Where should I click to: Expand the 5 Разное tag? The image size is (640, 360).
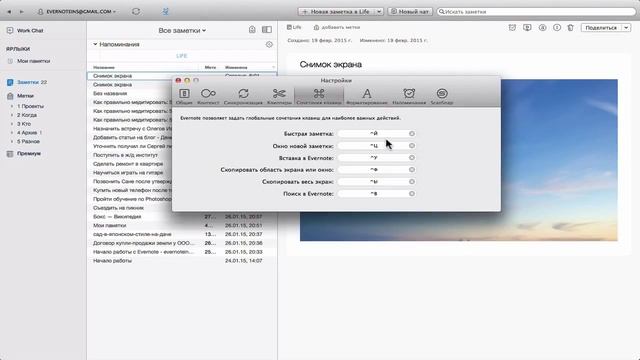[12, 142]
